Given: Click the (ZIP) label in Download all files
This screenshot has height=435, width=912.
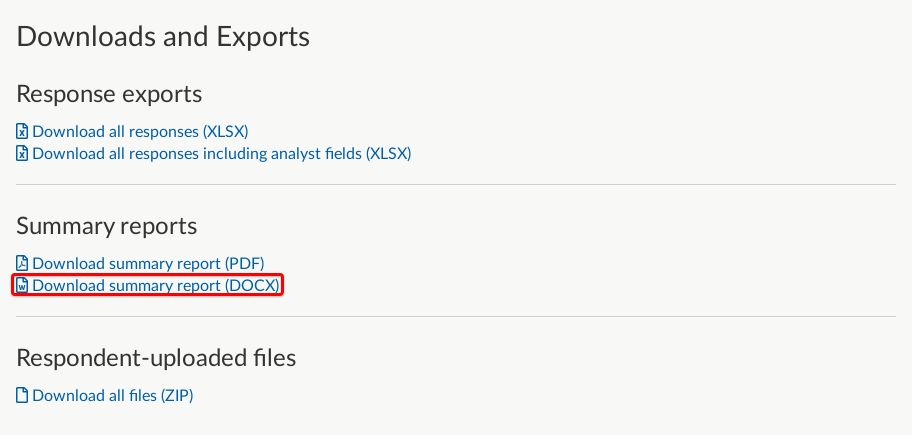Looking at the screenshot, I should coord(177,395).
